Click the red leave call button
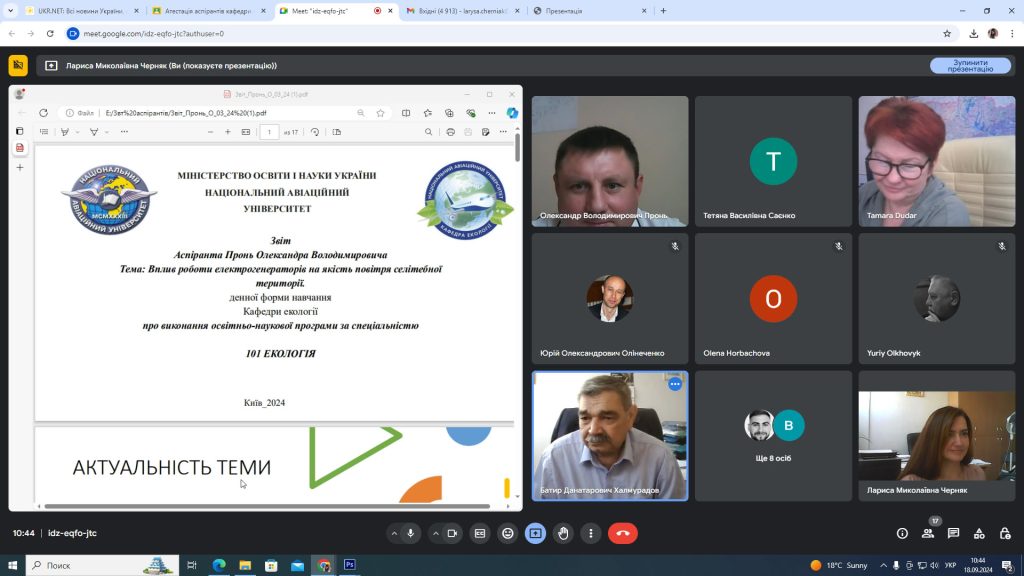Image resolution: width=1024 pixels, height=576 pixels. 622,534
